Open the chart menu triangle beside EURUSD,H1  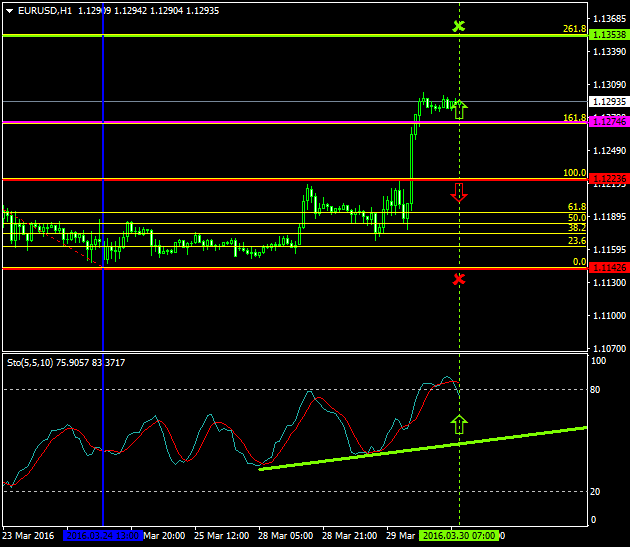click(9, 10)
